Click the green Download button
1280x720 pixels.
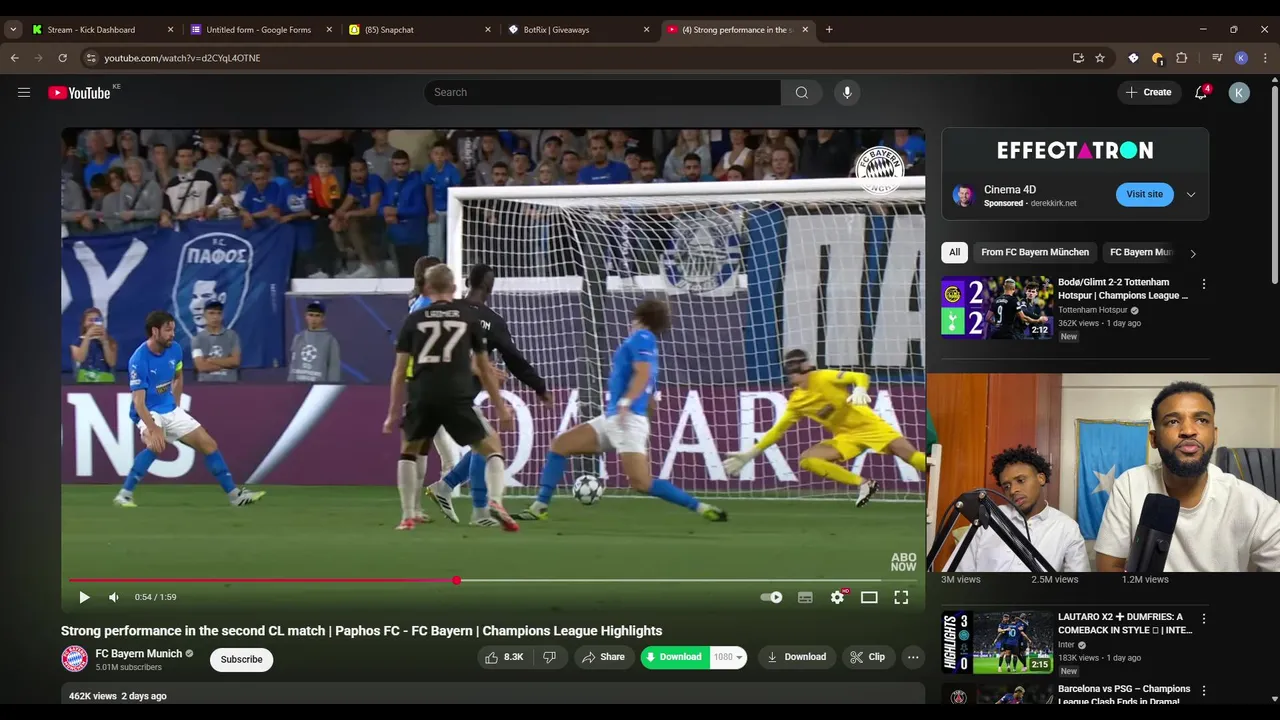tap(675, 657)
